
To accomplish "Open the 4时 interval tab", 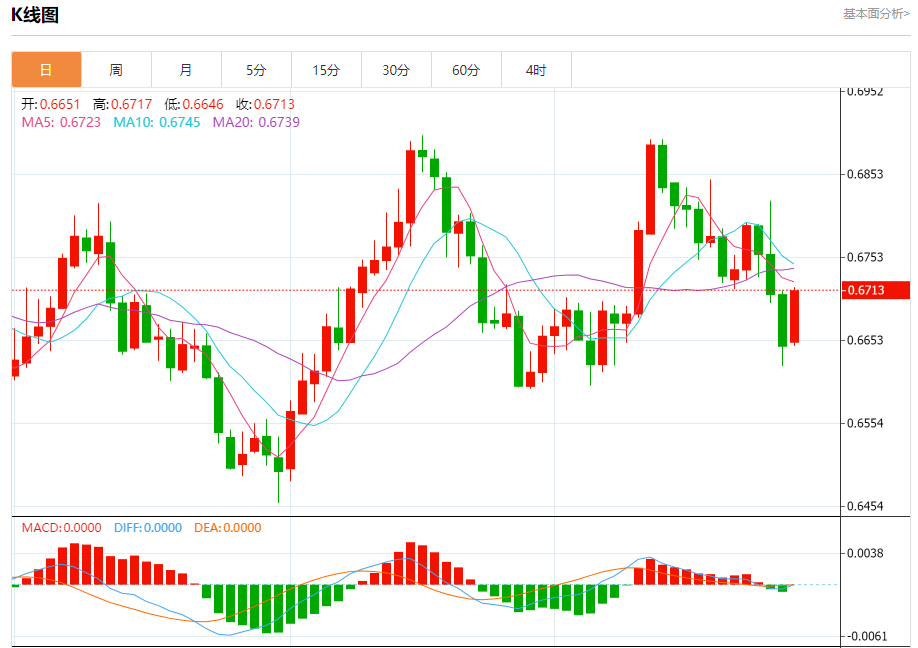I will point(536,70).
